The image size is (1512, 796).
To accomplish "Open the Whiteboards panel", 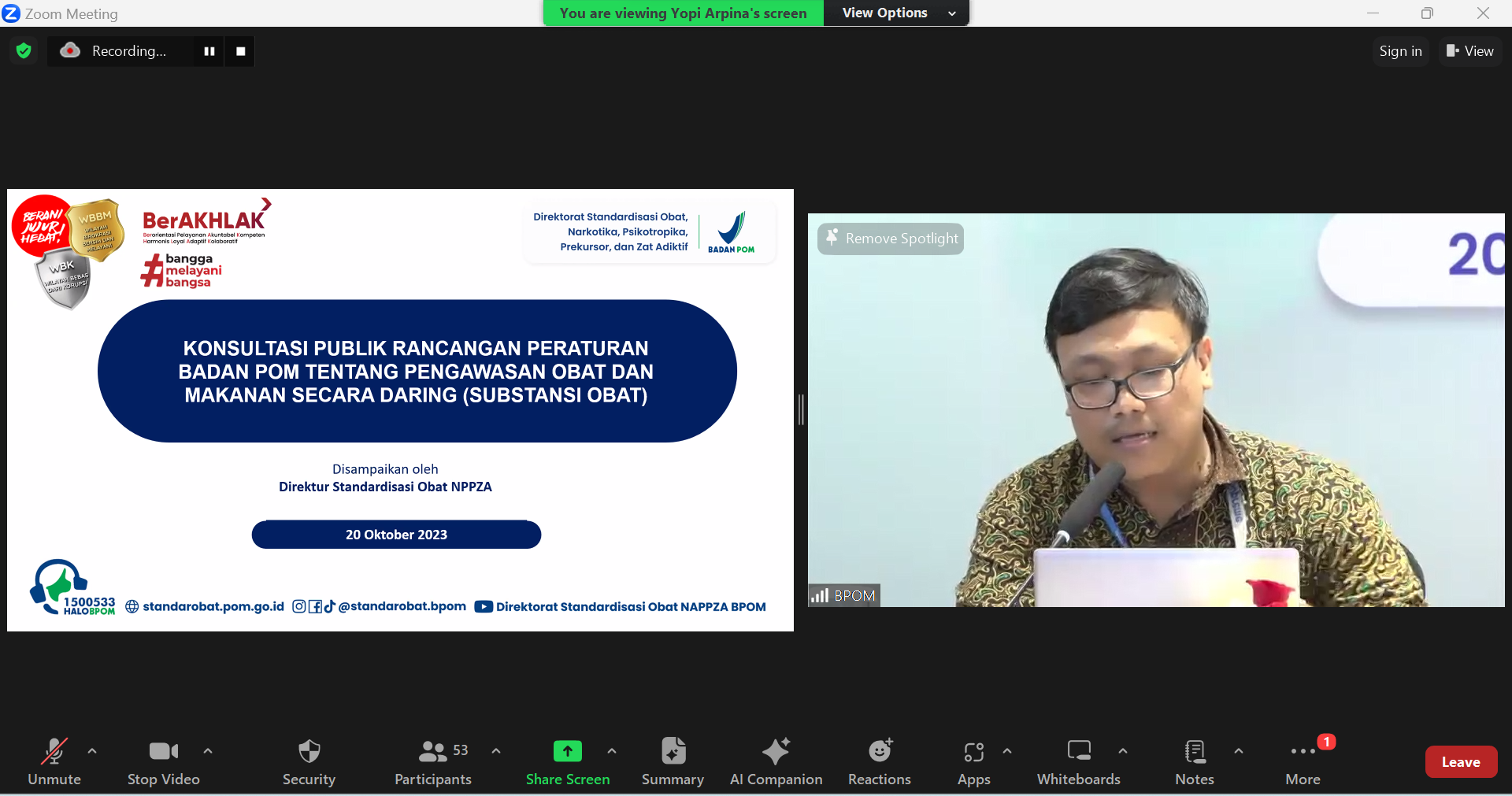I will pos(1078,751).
